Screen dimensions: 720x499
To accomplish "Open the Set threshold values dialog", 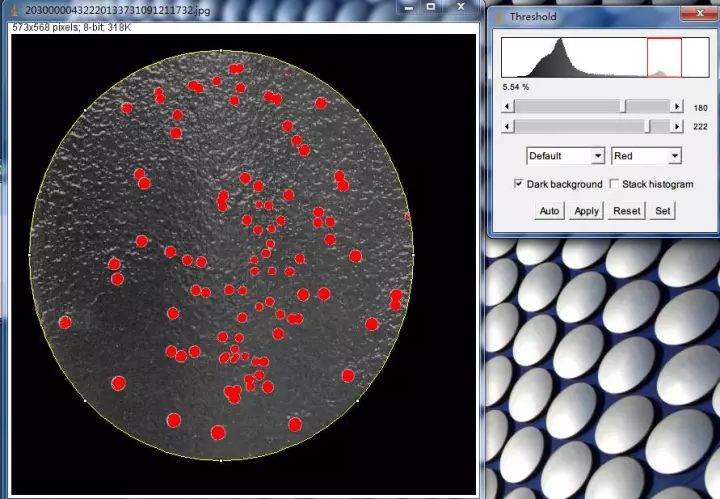I will (x=663, y=211).
